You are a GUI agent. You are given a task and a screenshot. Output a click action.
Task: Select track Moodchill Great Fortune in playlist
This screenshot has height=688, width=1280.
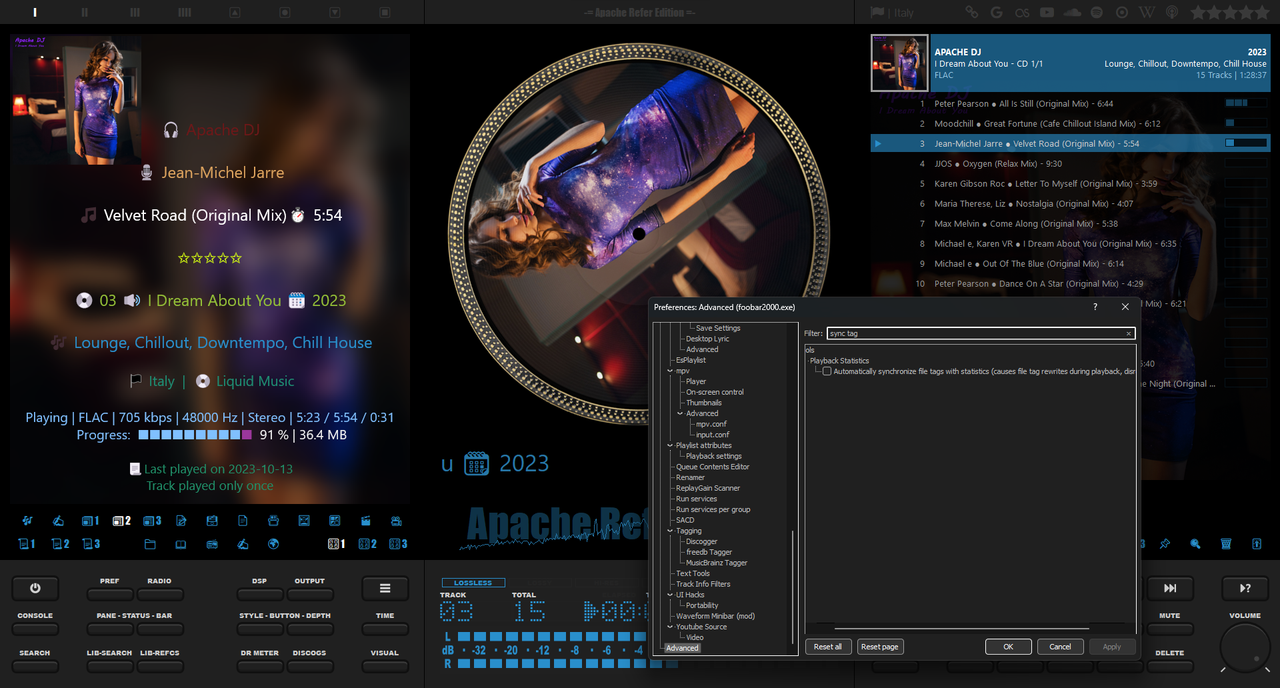[1070, 124]
